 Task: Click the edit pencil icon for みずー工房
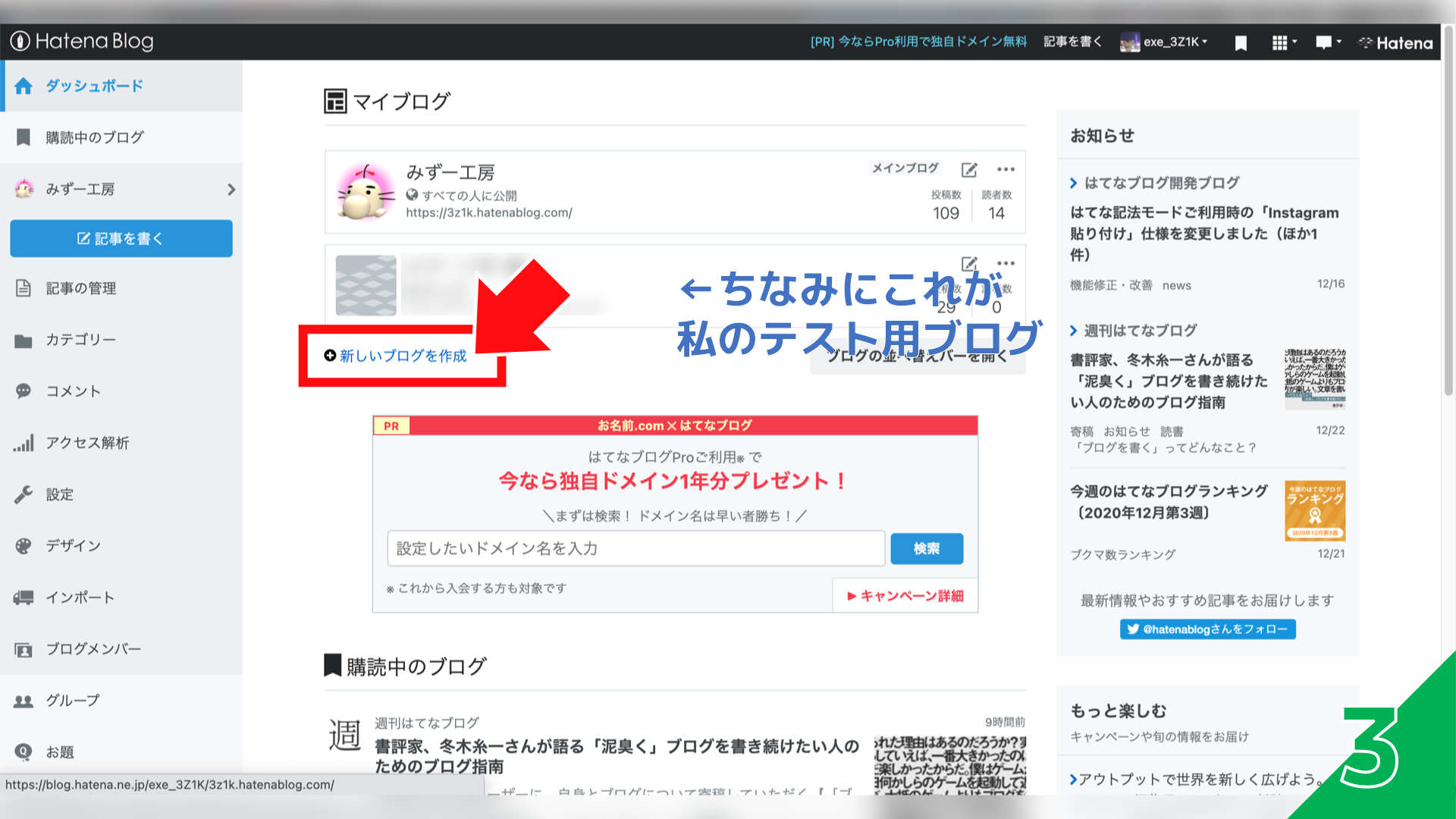coord(969,170)
